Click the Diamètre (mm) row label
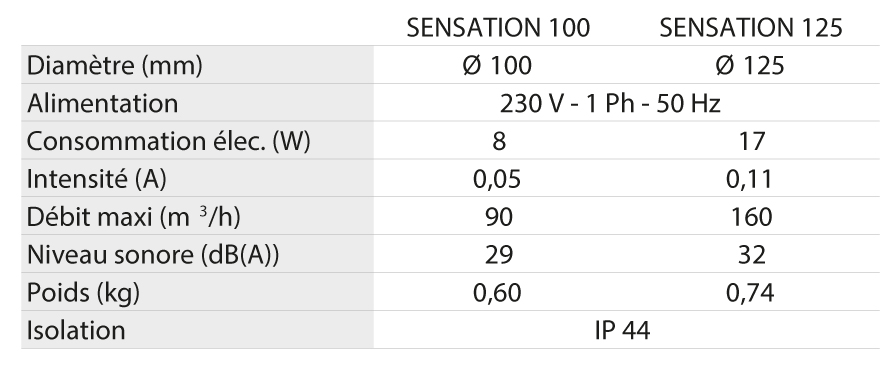The height and width of the screenshot is (376, 885). click(x=115, y=66)
